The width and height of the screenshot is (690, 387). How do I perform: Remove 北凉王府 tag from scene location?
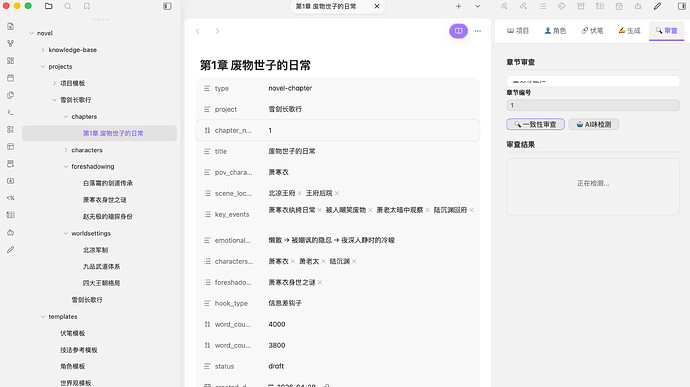(x=299, y=193)
